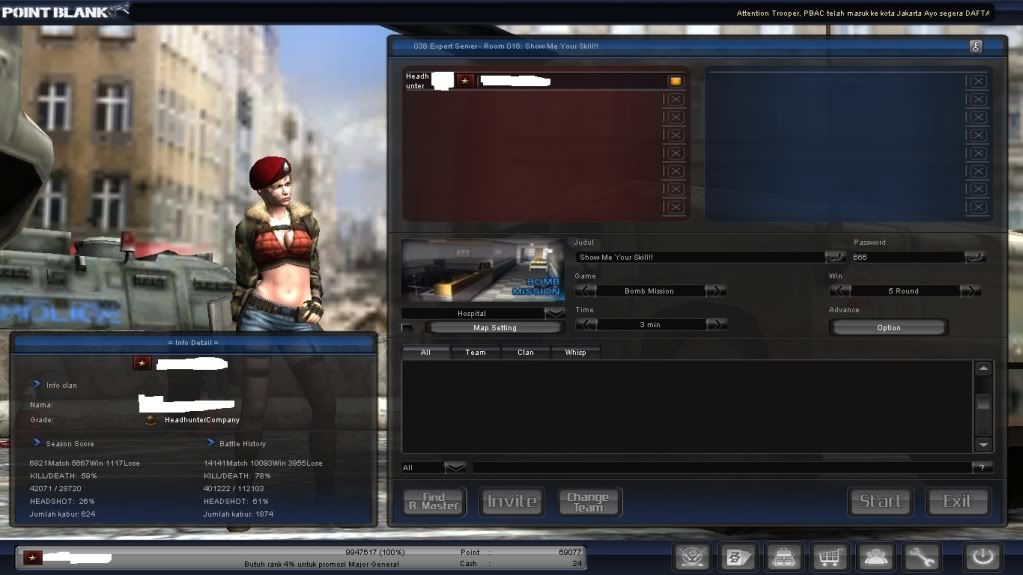Click the chat message input field
This screenshot has height=575, width=1023.
pyautogui.click(x=721, y=467)
